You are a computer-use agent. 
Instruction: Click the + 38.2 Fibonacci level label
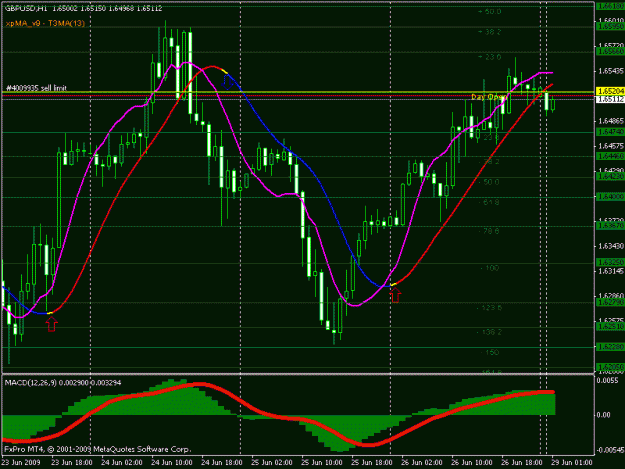(489, 32)
